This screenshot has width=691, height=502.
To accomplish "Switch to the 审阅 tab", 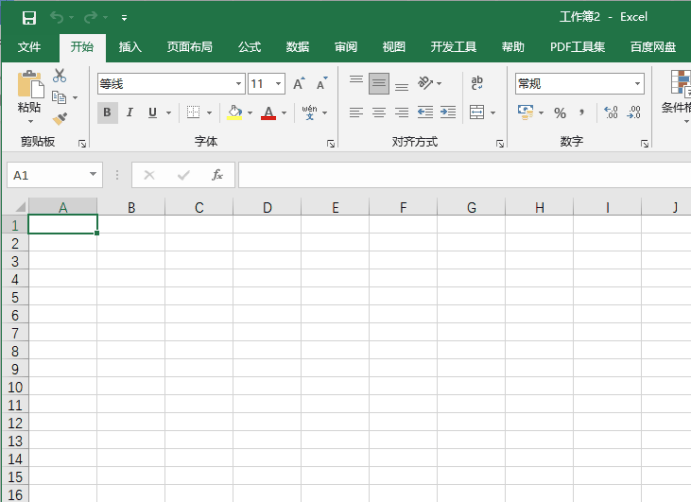I will pyautogui.click(x=346, y=47).
